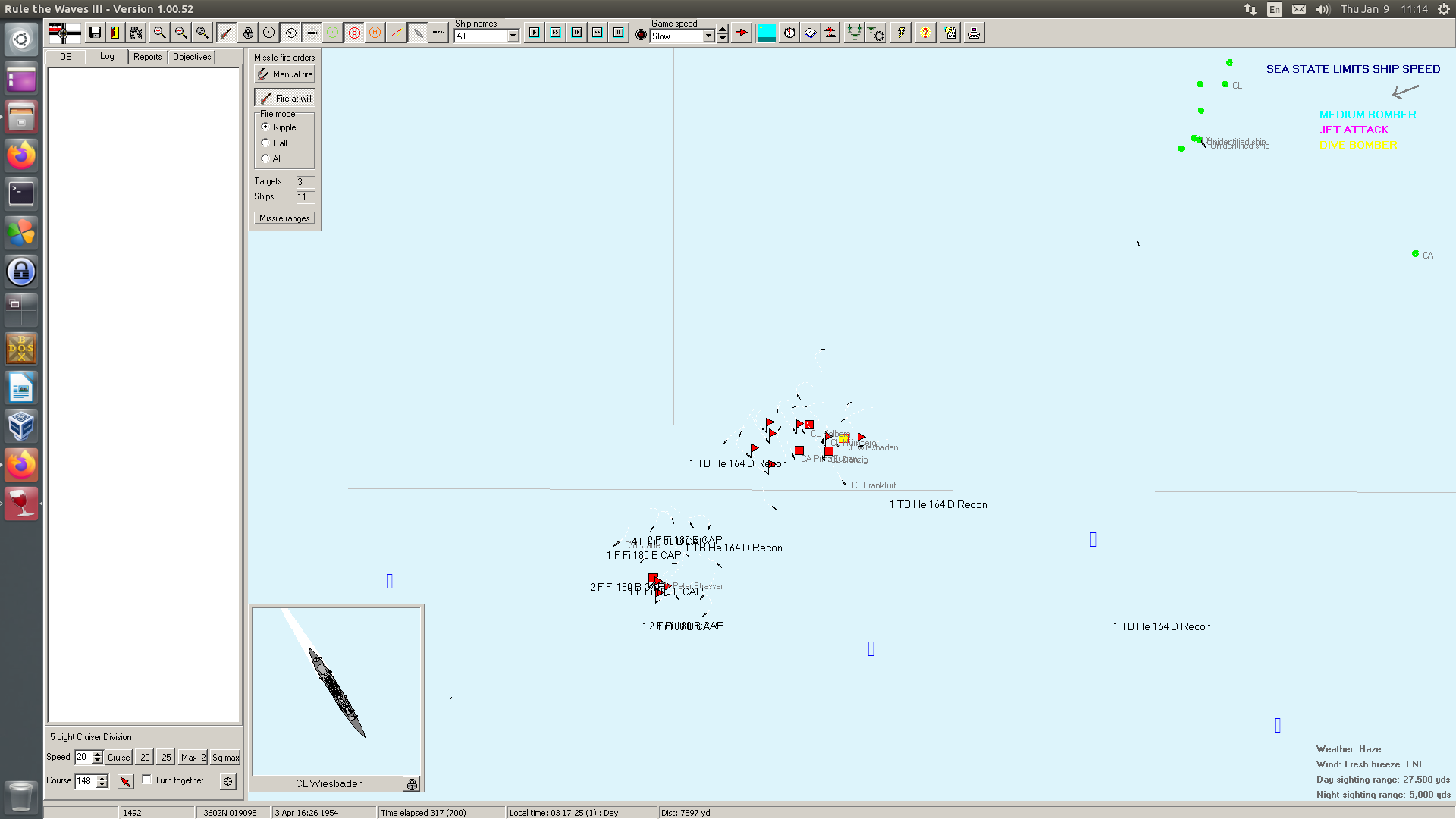Click the Cruise speed button
This screenshot has height=819, width=1456.
[119, 758]
